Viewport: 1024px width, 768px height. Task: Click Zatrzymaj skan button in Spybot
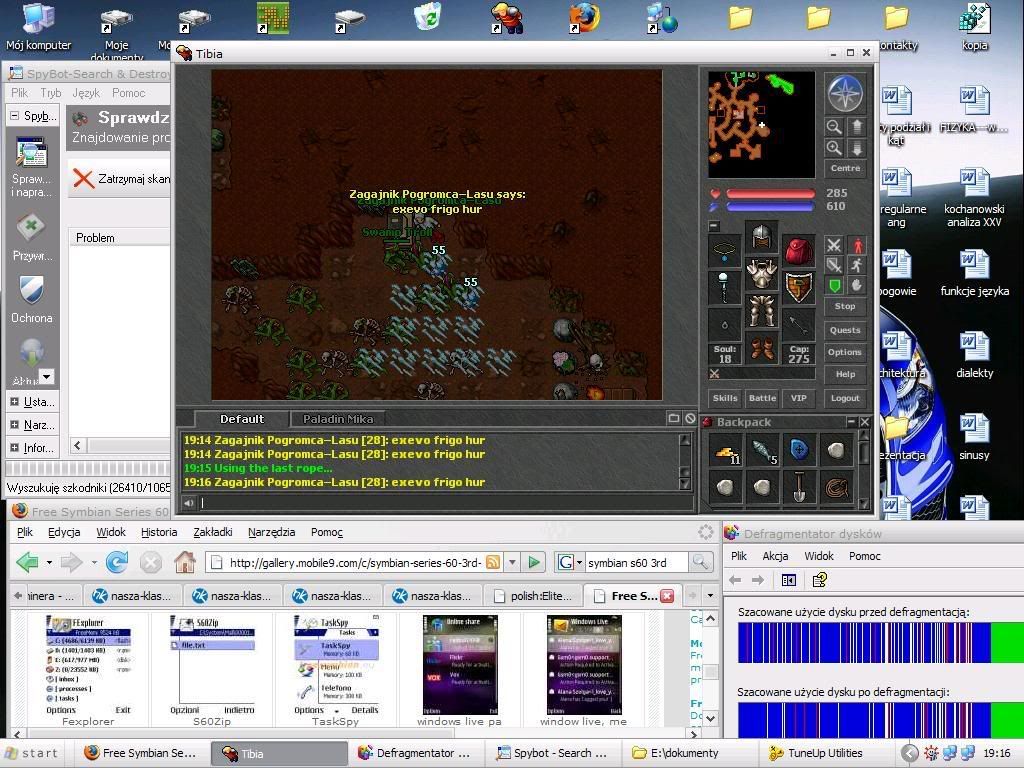coord(121,178)
